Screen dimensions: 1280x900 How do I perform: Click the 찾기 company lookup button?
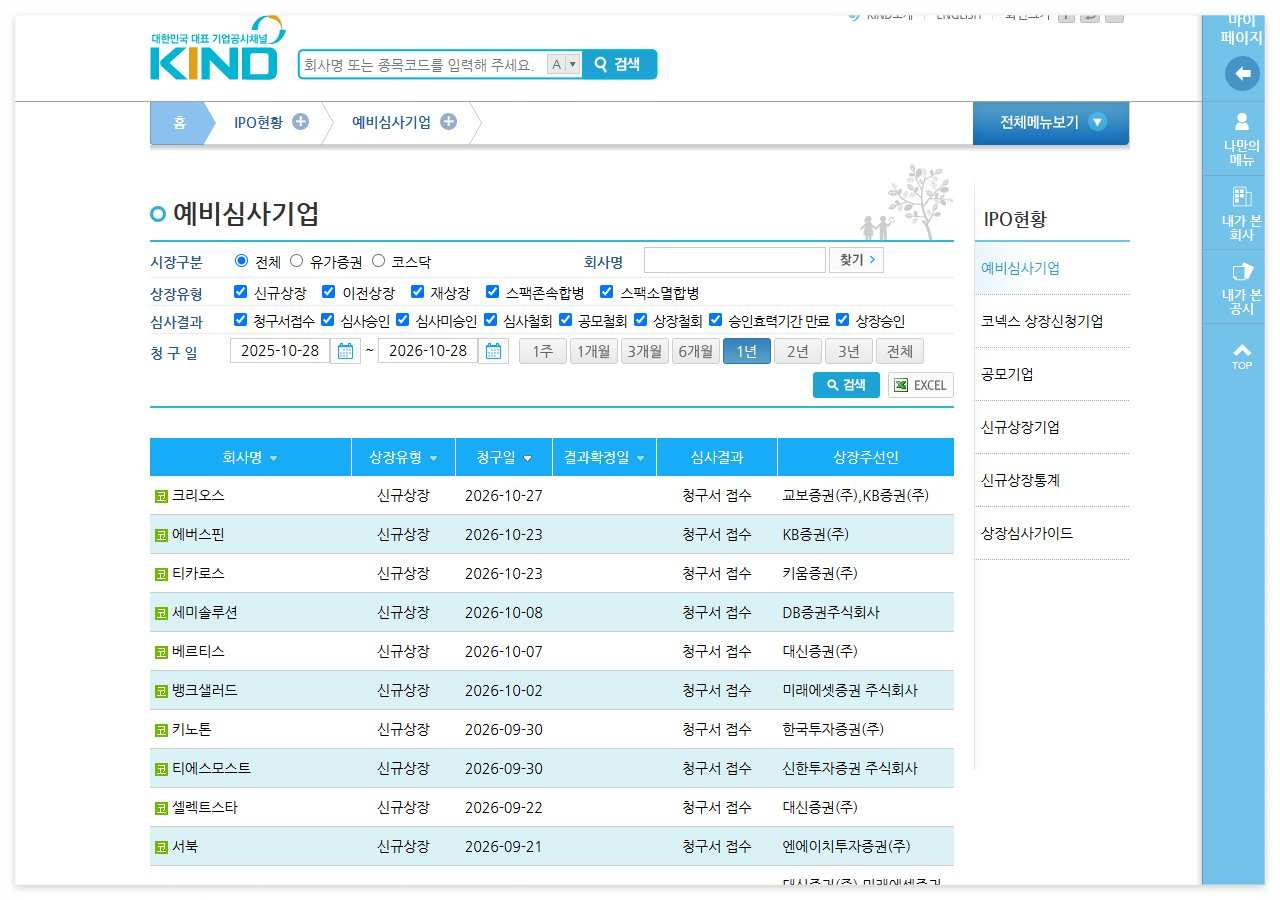(x=856, y=260)
